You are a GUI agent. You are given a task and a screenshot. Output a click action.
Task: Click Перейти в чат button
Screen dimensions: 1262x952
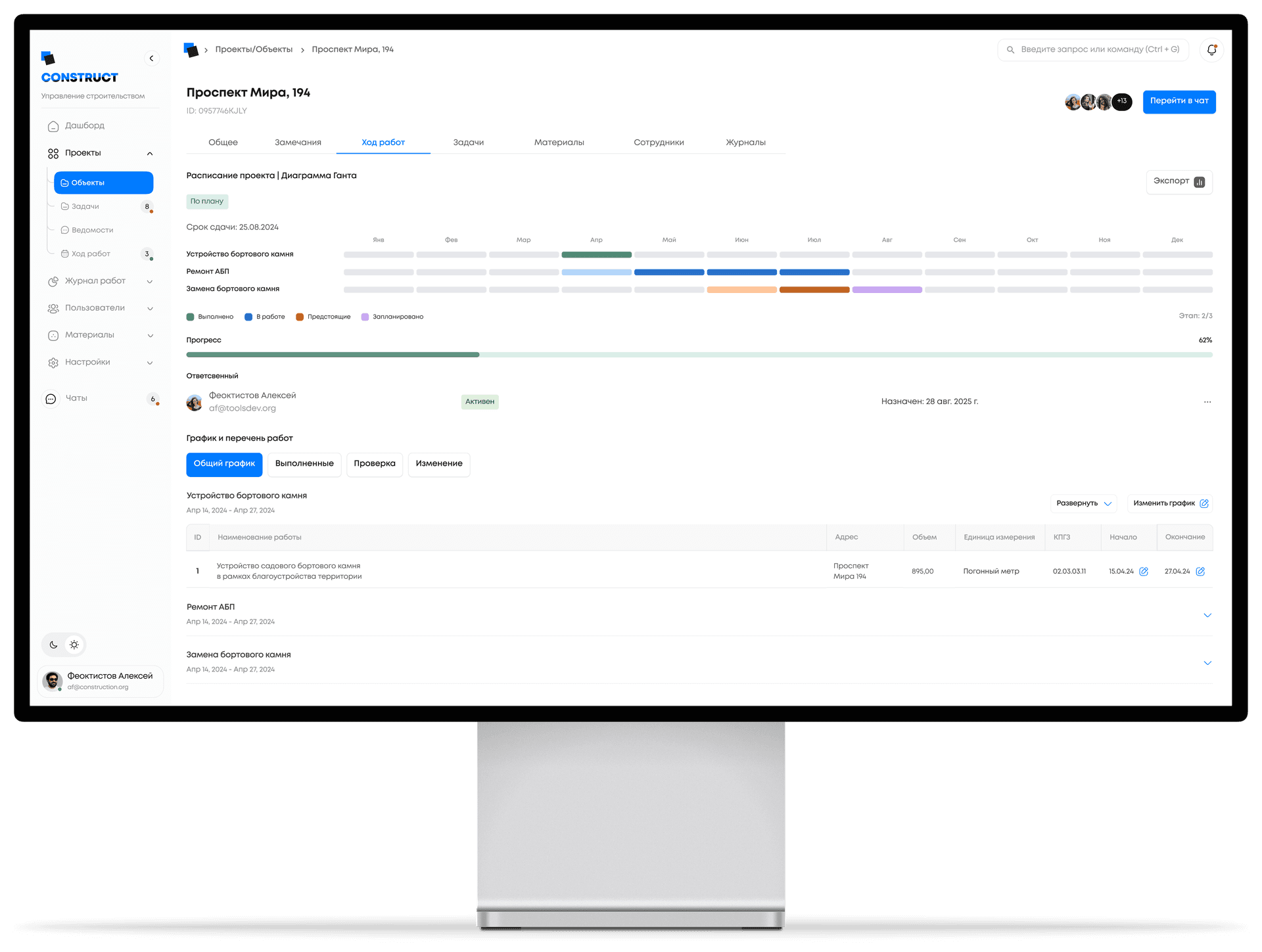point(1179,102)
